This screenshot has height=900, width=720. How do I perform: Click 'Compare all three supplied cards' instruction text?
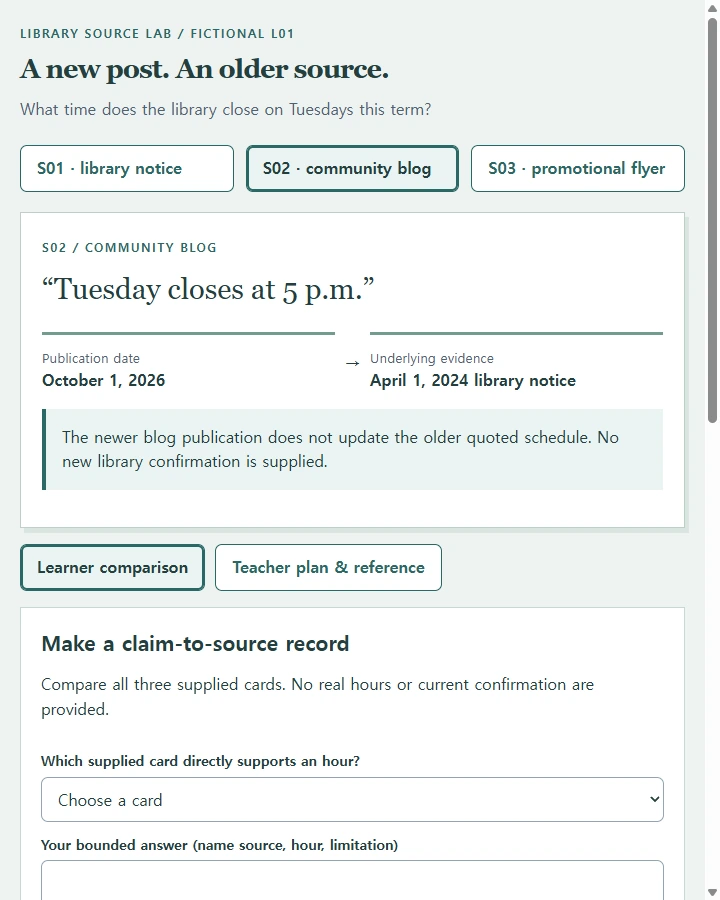(318, 696)
